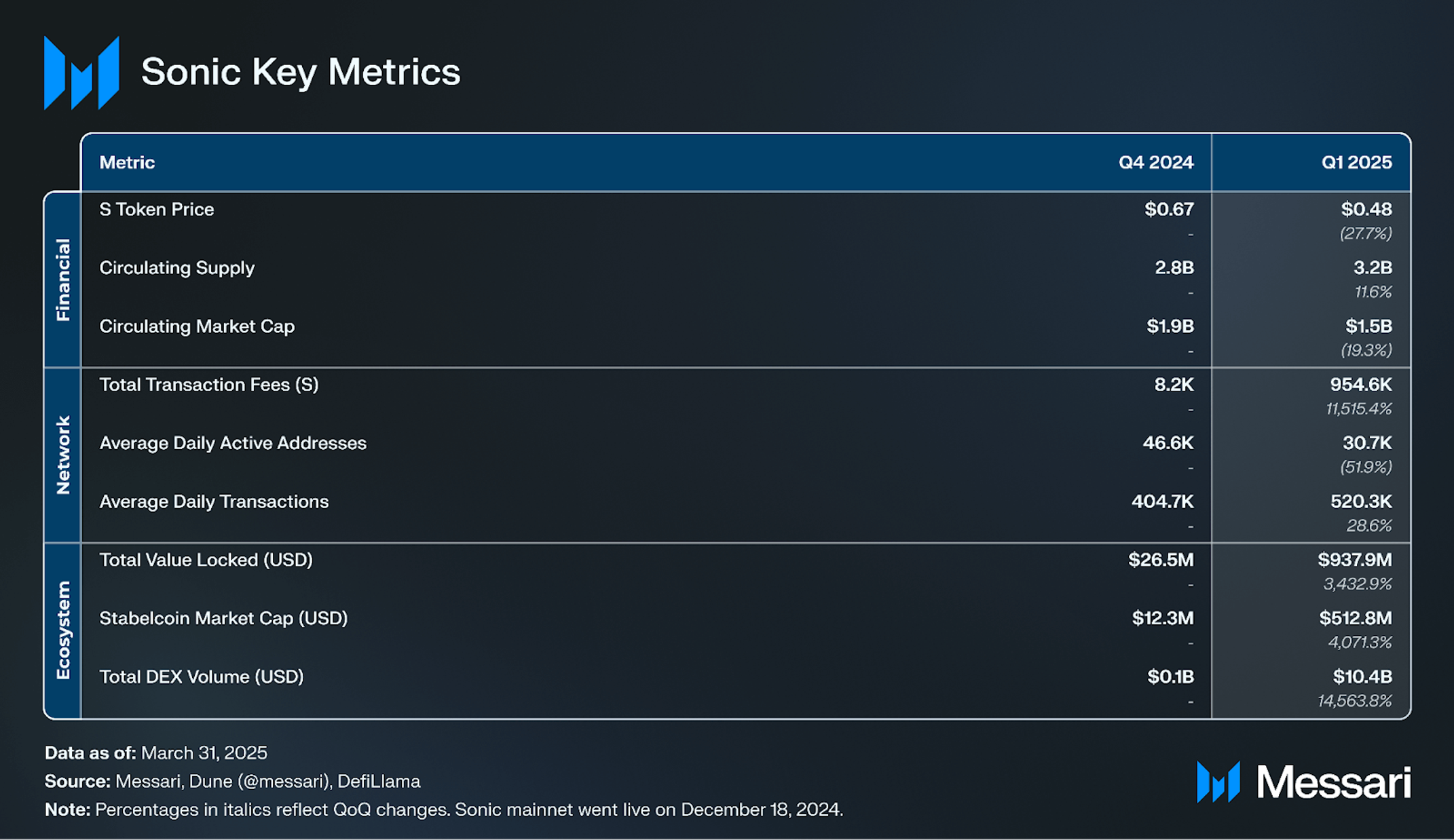Click the Average Daily Transactions label
The height and width of the screenshot is (840, 1454).
pyautogui.click(x=214, y=501)
